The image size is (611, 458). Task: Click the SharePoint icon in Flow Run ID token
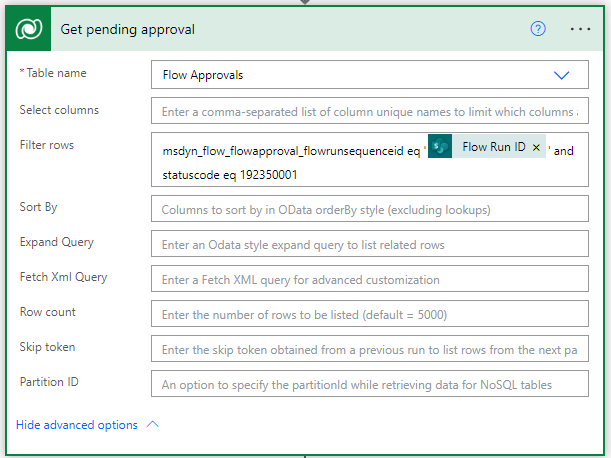pos(440,146)
